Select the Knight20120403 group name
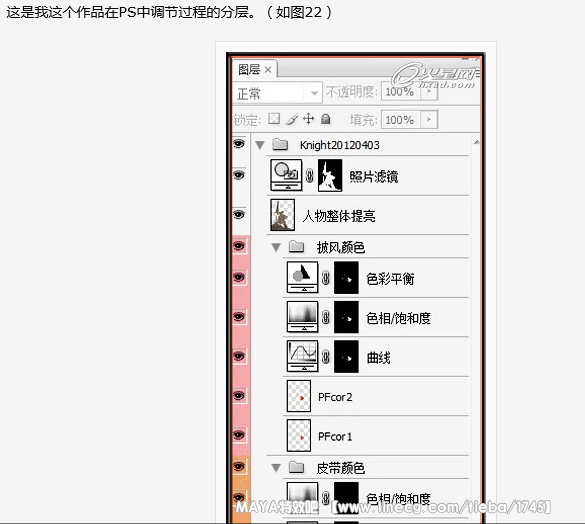The width and height of the screenshot is (585, 524). click(340, 145)
